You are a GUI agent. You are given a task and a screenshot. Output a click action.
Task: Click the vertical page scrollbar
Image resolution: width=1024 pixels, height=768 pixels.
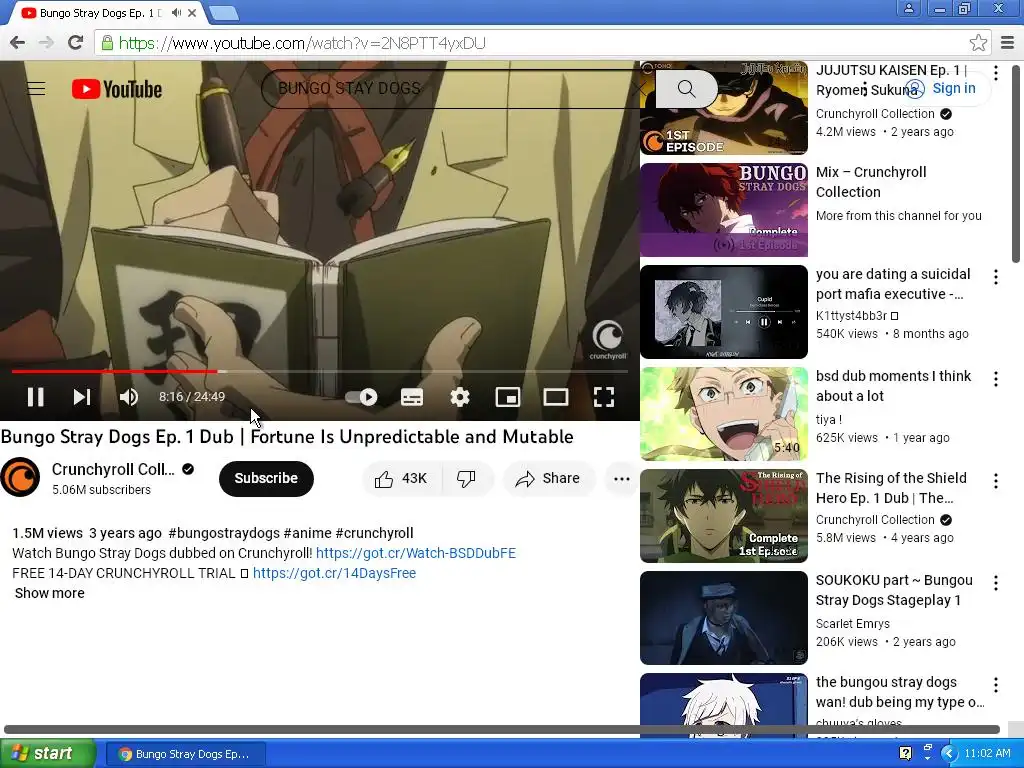tap(1016, 163)
